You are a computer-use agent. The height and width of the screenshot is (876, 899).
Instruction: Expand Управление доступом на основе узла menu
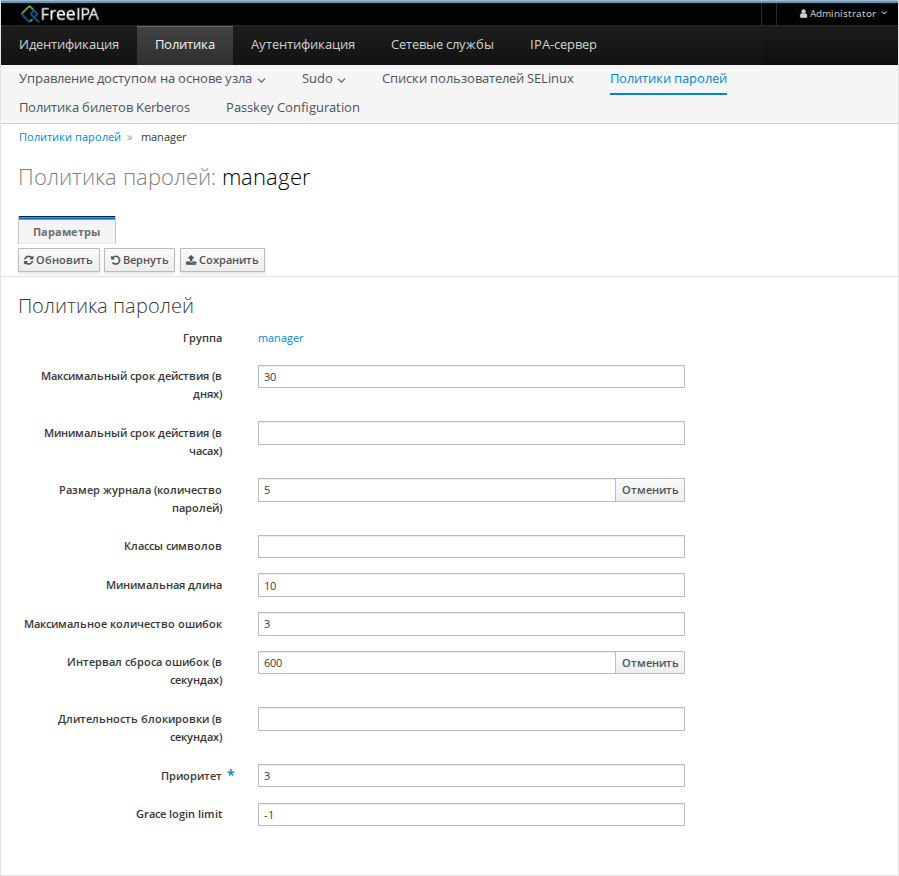[142, 78]
